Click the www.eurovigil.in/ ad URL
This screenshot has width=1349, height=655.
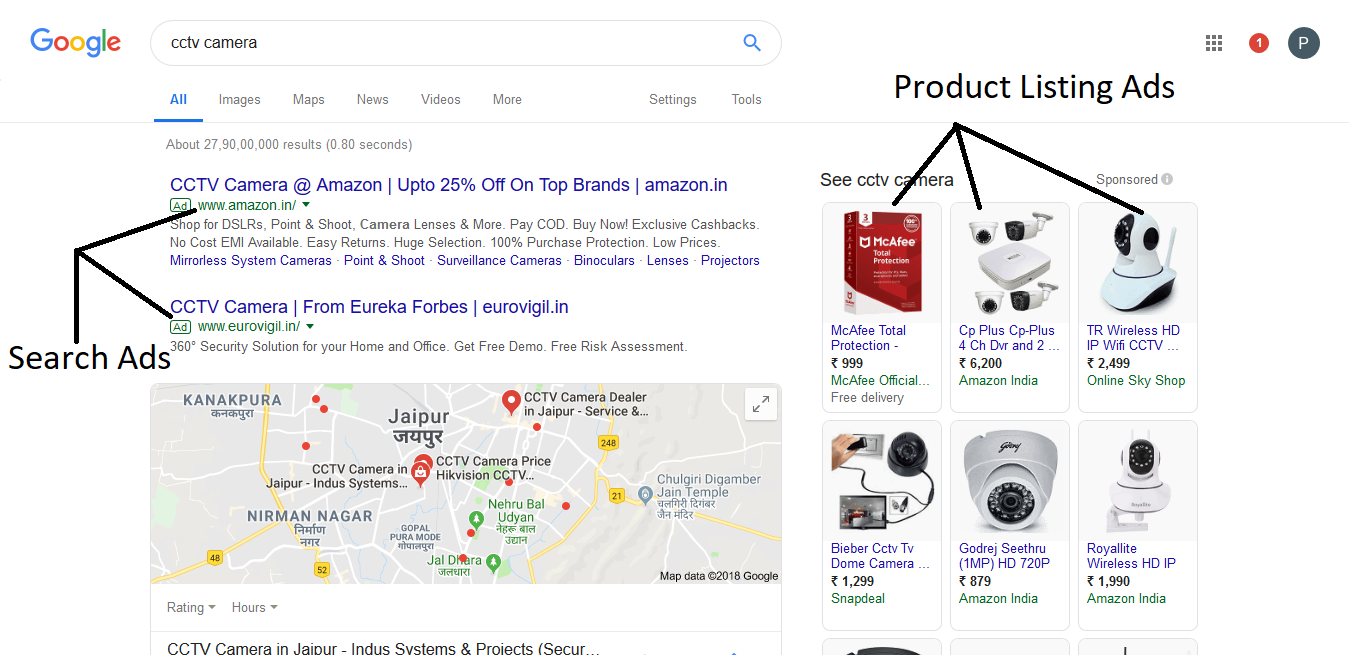(x=249, y=327)
